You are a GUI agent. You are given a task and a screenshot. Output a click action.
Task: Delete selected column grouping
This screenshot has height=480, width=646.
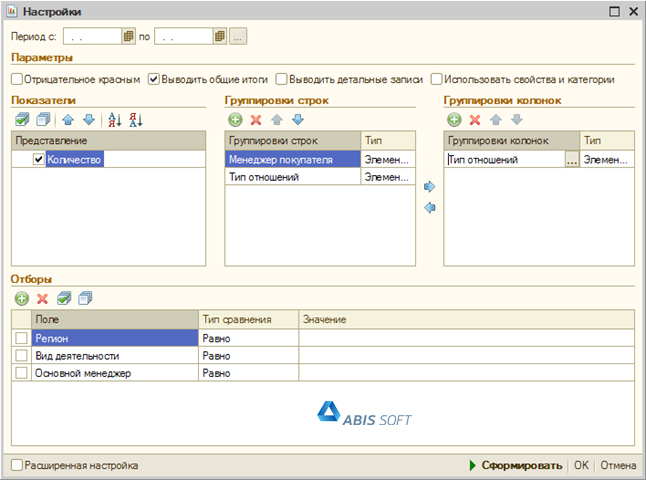click(475, 120)
